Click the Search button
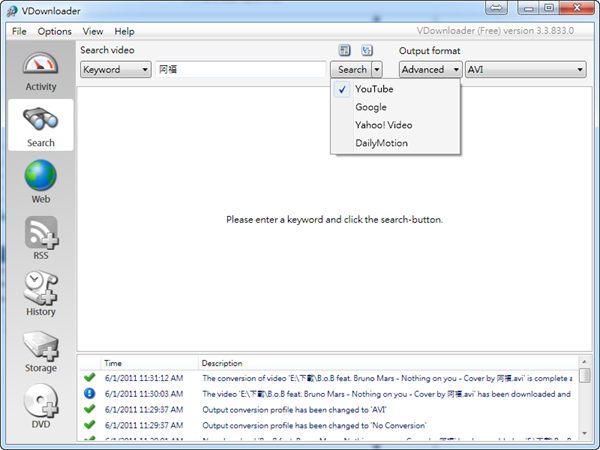Screen dimensions: 600x450 pyautogui.click(x=352, y=70)
